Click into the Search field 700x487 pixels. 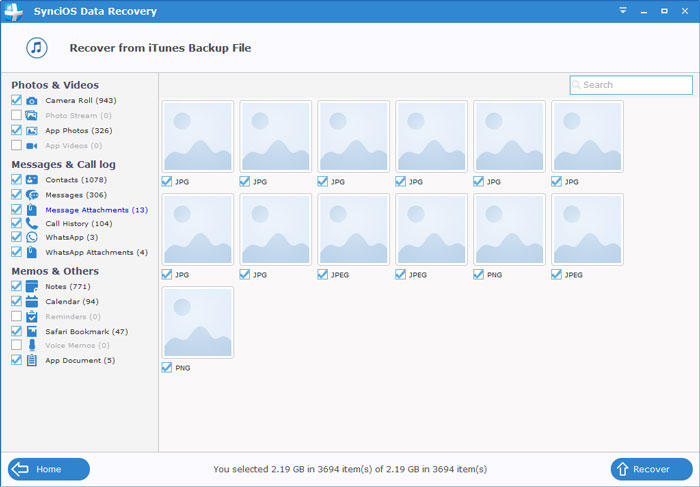pyautogui.click(x=631, y=85)
